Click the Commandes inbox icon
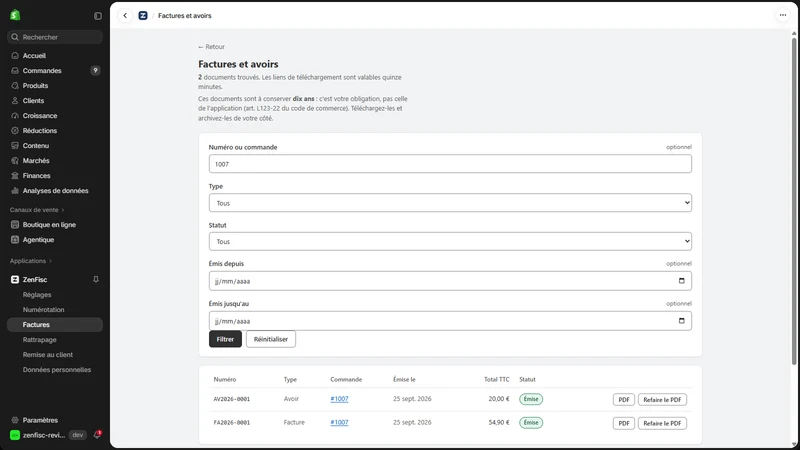This screenshot has width=800, height=450. click(15, 70)
